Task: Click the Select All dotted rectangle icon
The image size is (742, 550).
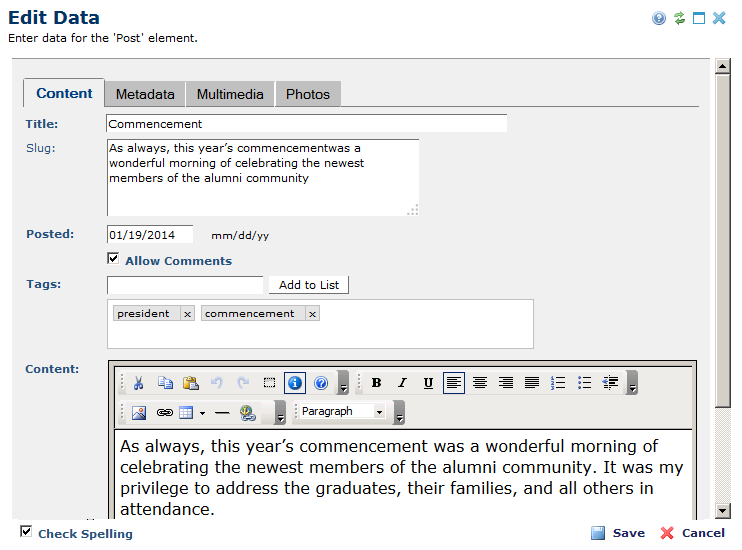Action: (x=269, y=383)
